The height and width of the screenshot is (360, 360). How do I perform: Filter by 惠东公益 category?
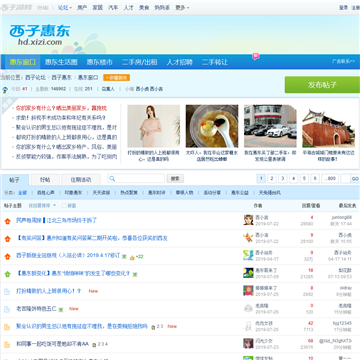tap(240, 193)
